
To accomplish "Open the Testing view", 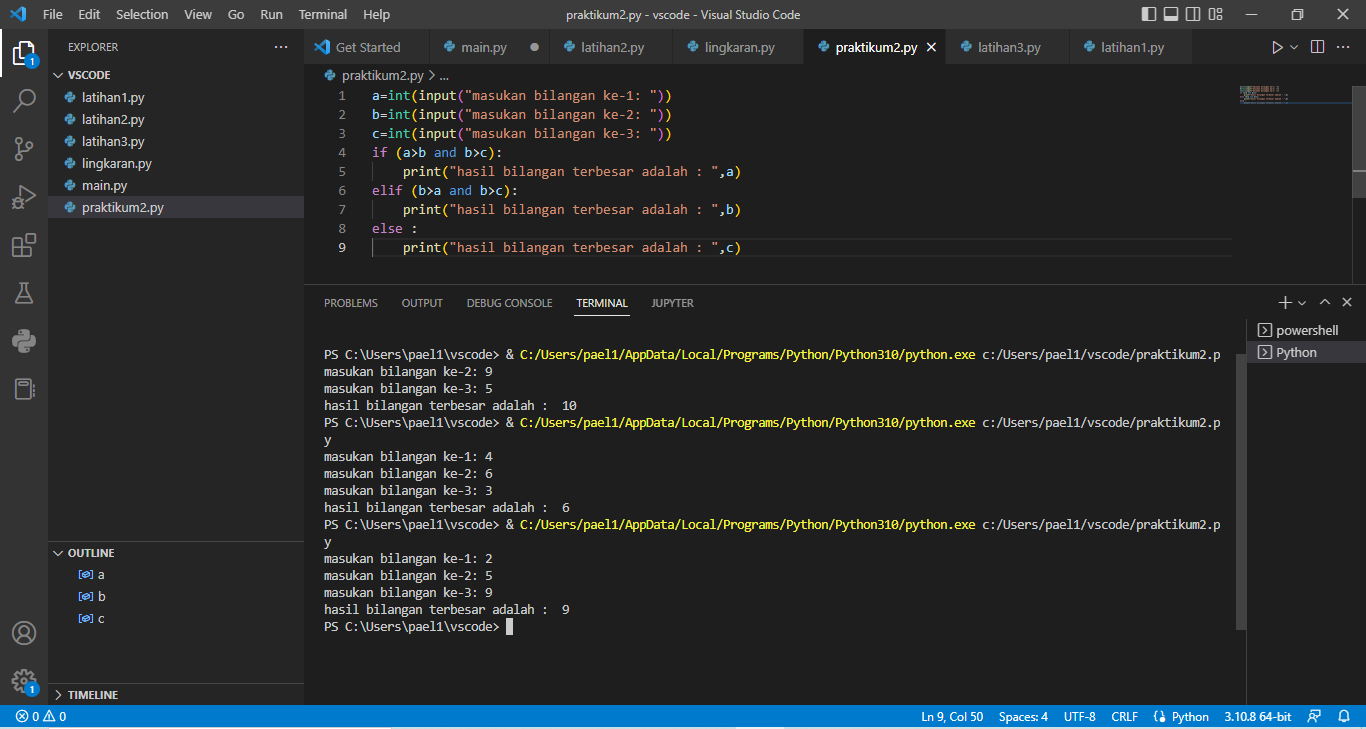I will pyautogui.click(x=24, y=293).
